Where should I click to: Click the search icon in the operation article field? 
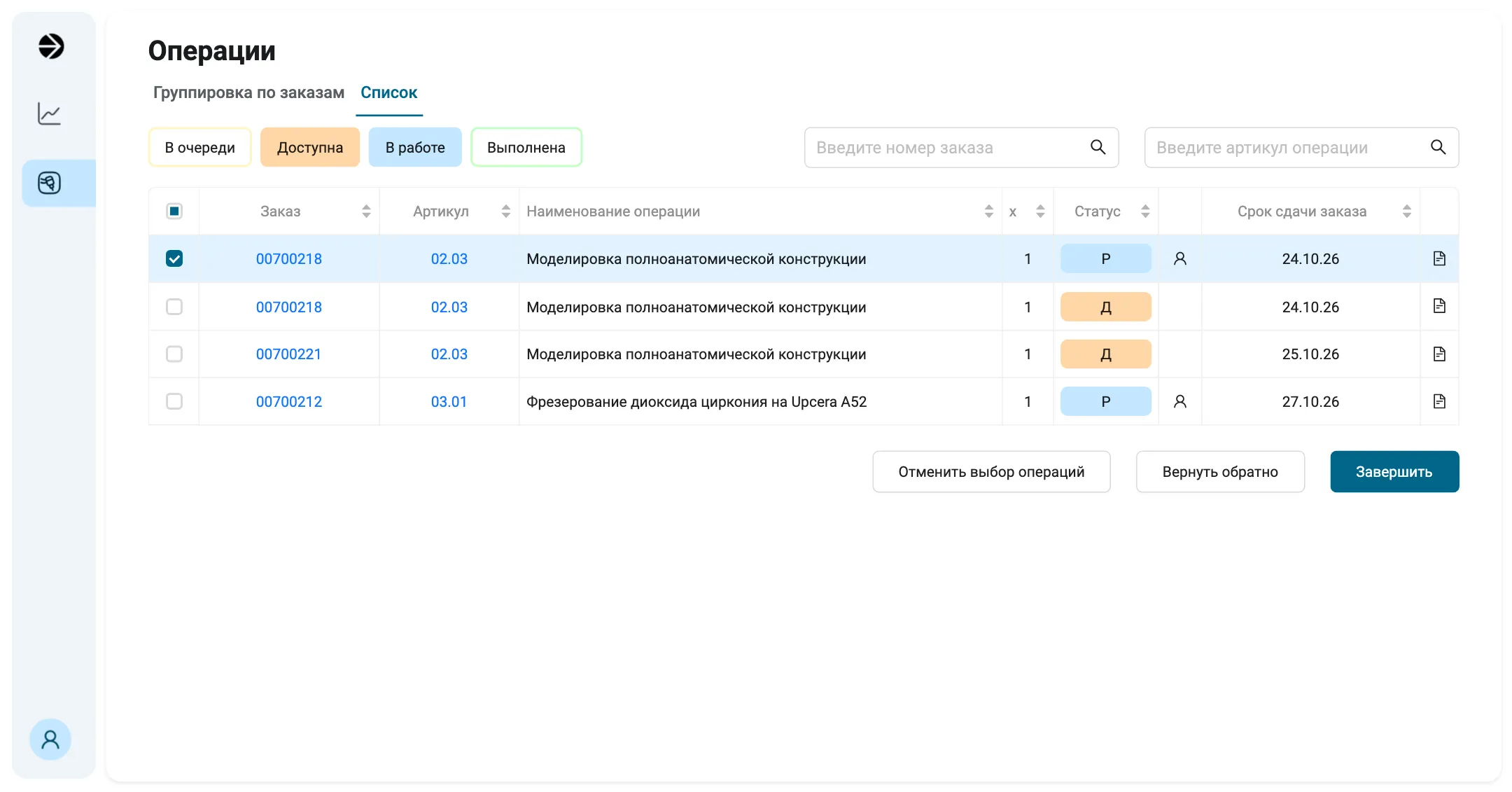coord(1438,147)
